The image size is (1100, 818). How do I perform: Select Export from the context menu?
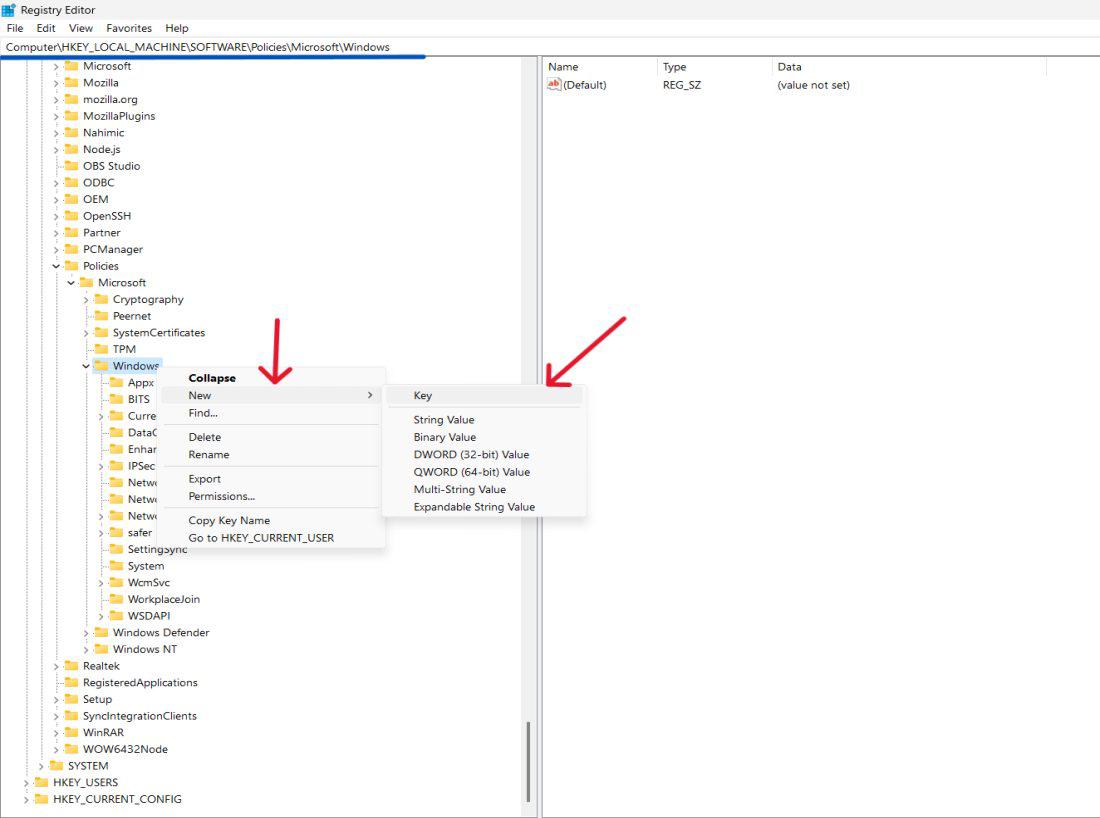click(x=205, y=478)
